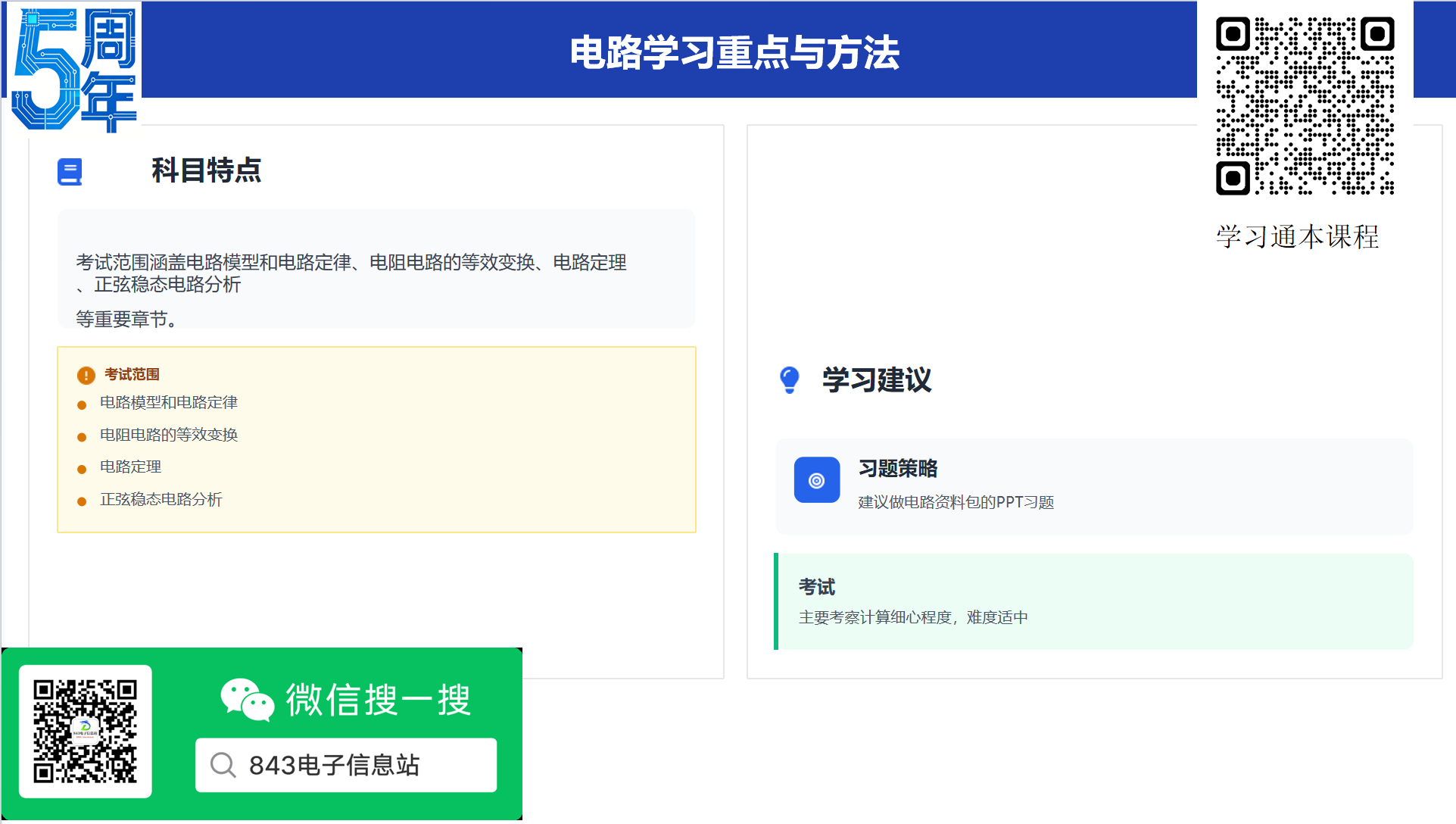The height and width of the screenshot is (824, 1456).
Task: Click the 843电子信息站 search field
Action: click(346, 765)
